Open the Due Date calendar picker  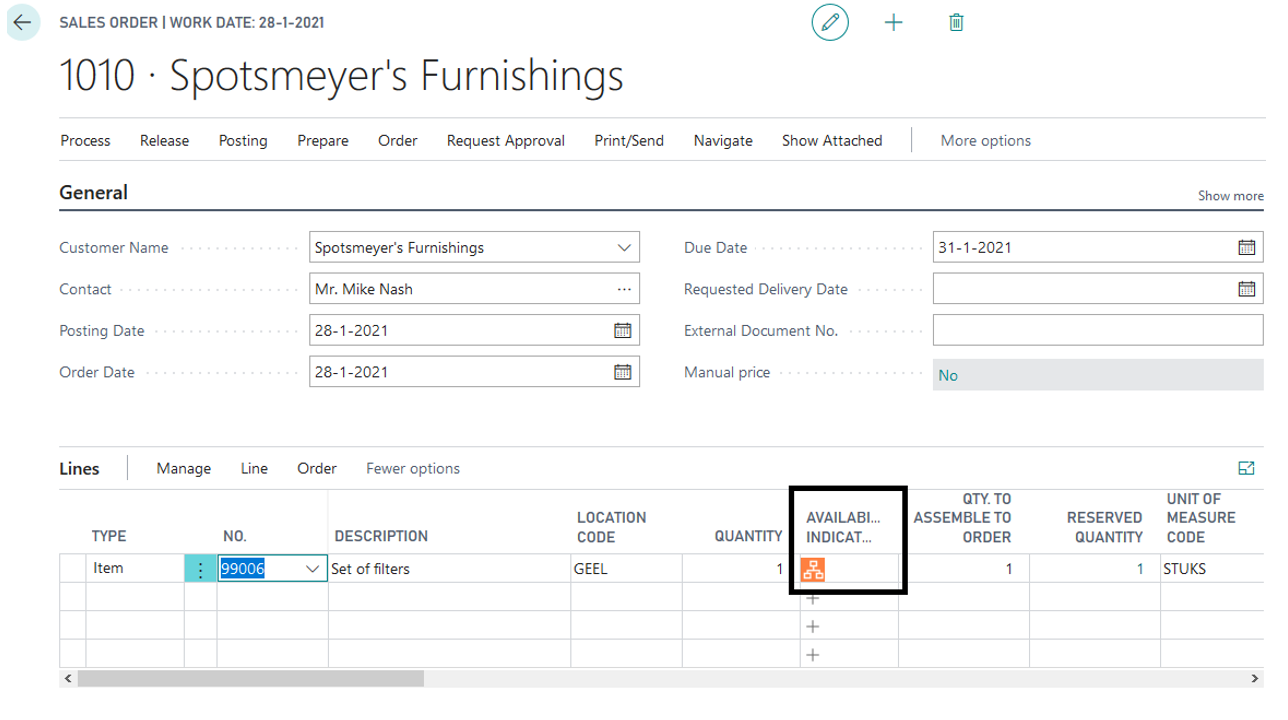coord(1246,248)
